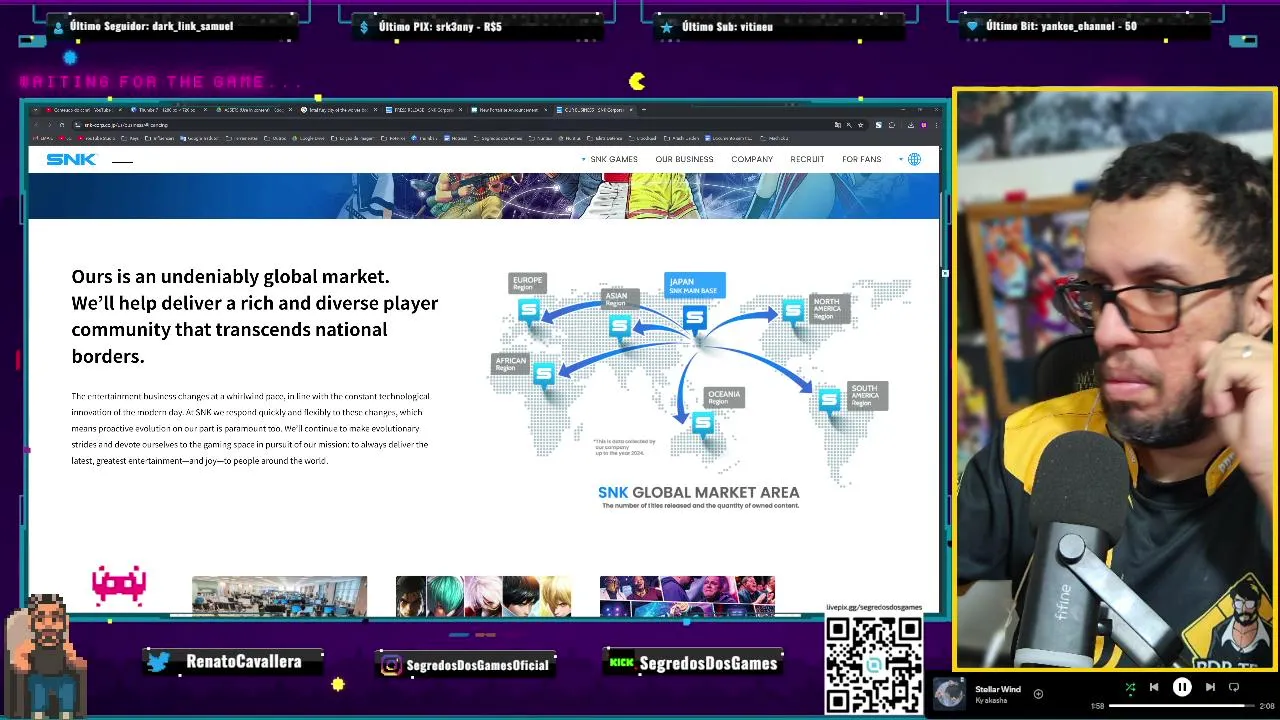
Task: Skip to the next track
Action: [x=1210, y=687]
